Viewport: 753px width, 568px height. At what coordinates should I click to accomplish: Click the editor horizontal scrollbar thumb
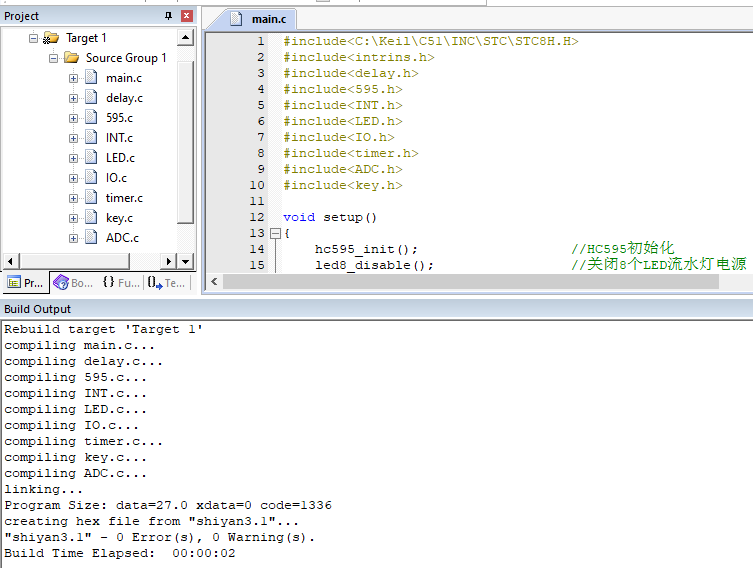(471, 282)
